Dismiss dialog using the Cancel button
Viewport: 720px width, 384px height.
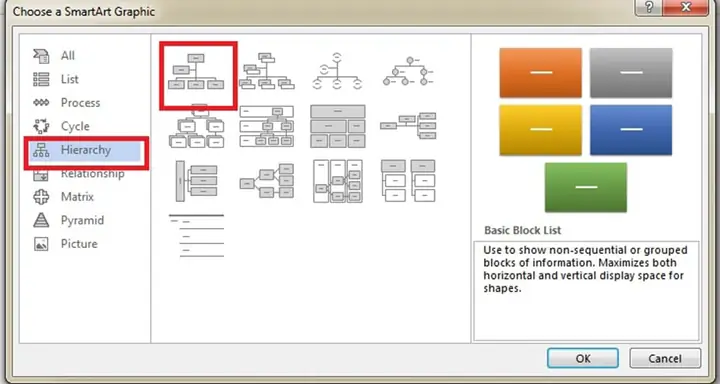tap(665, 358)
